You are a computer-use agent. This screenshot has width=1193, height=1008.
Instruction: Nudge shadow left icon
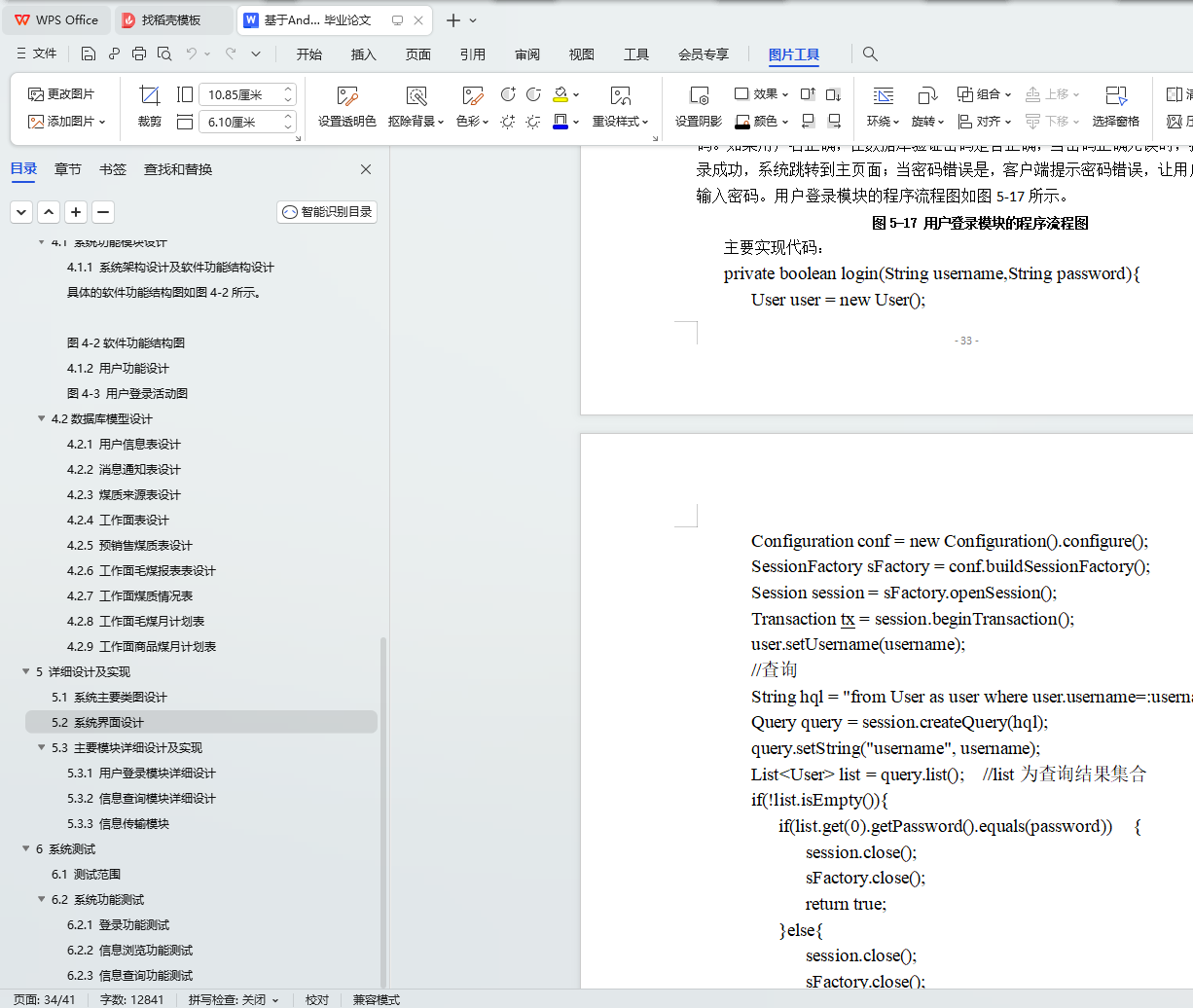[x=808, y=122]
